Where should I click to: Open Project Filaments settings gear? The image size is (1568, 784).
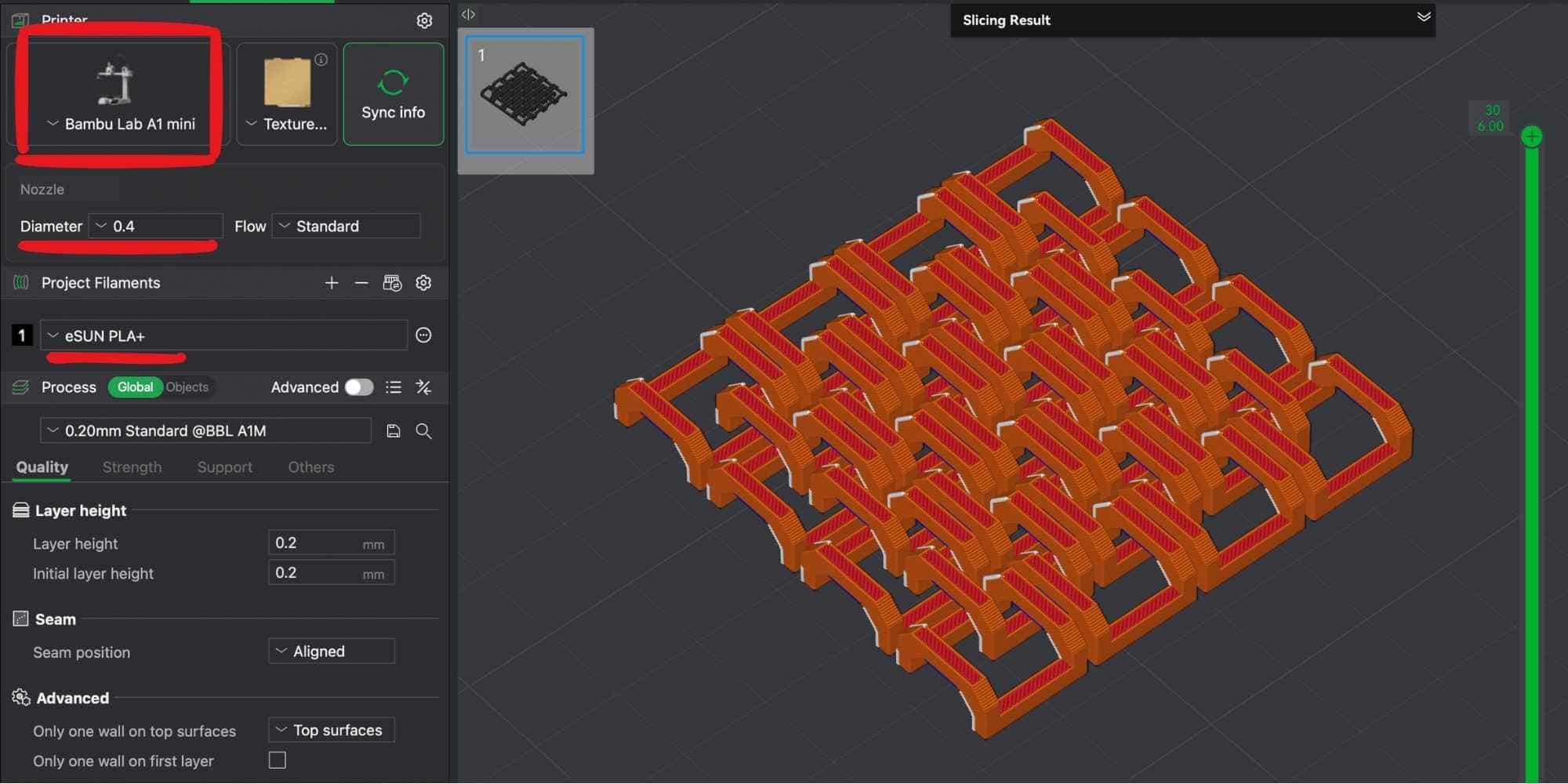click(x=423, y=283)
